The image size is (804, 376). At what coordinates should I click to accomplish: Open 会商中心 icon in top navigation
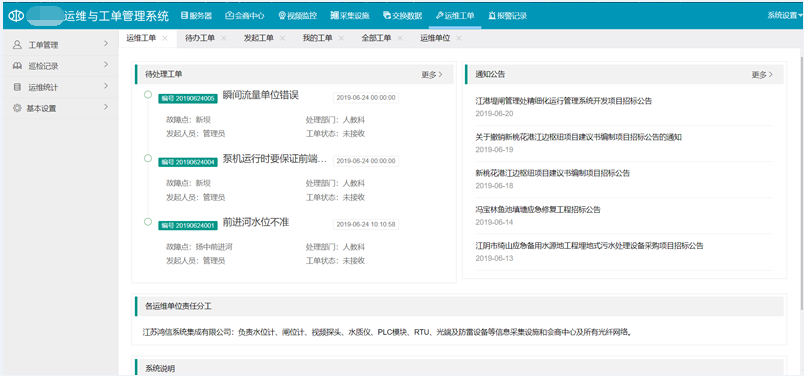coord(230,16)
